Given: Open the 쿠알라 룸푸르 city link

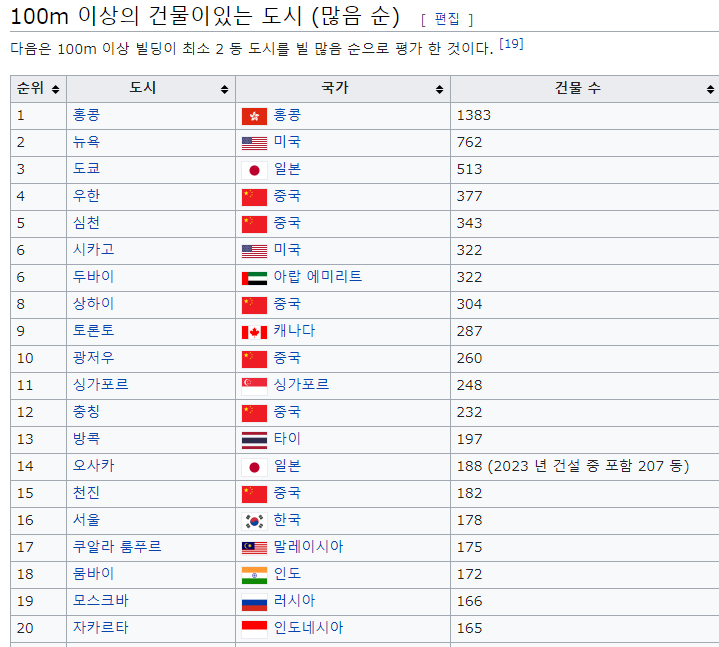Looking at the screenshot, I should (x=117, y=547).
